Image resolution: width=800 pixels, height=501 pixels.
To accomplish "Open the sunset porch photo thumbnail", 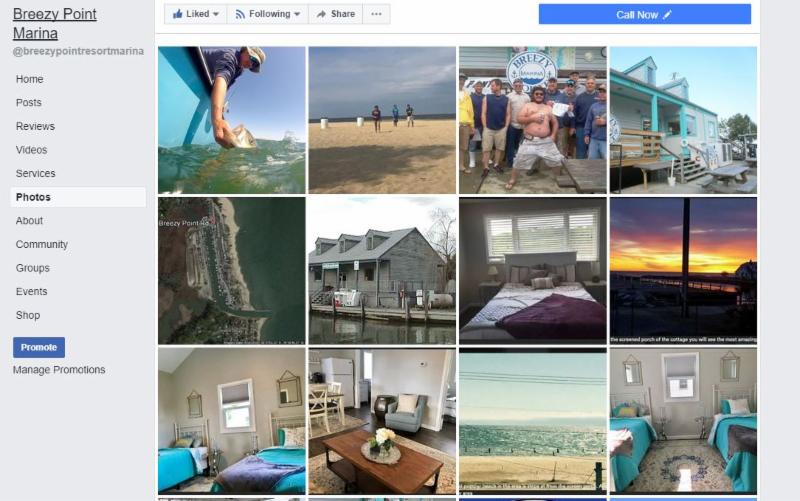I will click(x=683, y=271).
